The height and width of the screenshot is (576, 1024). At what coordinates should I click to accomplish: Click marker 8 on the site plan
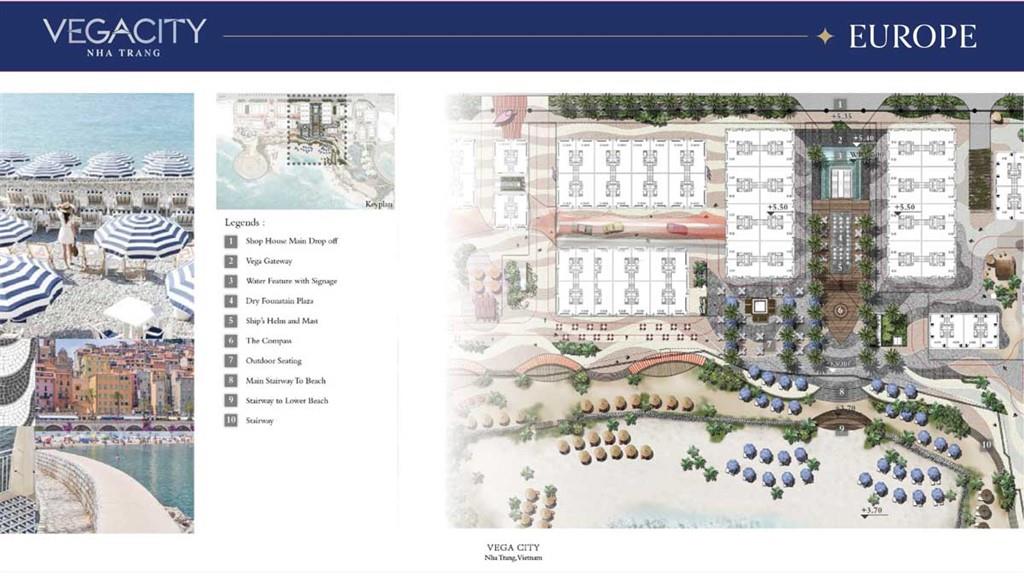(x=842, y=392)
